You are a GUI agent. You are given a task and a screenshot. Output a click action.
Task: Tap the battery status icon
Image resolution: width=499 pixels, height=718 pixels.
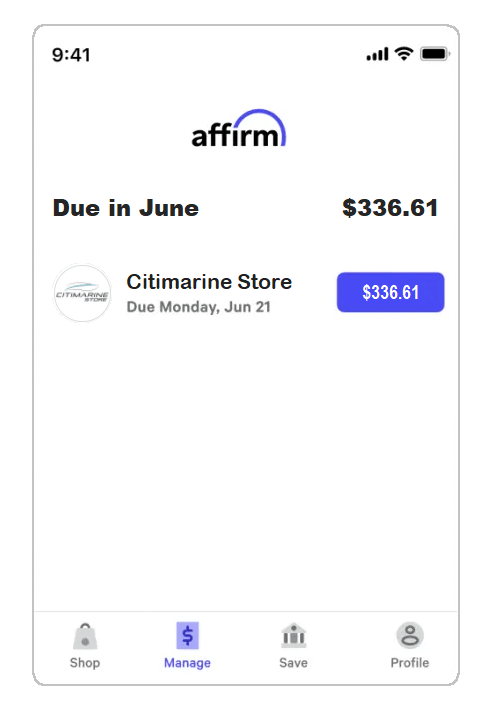pyautogui.click(x=435, y=54)
